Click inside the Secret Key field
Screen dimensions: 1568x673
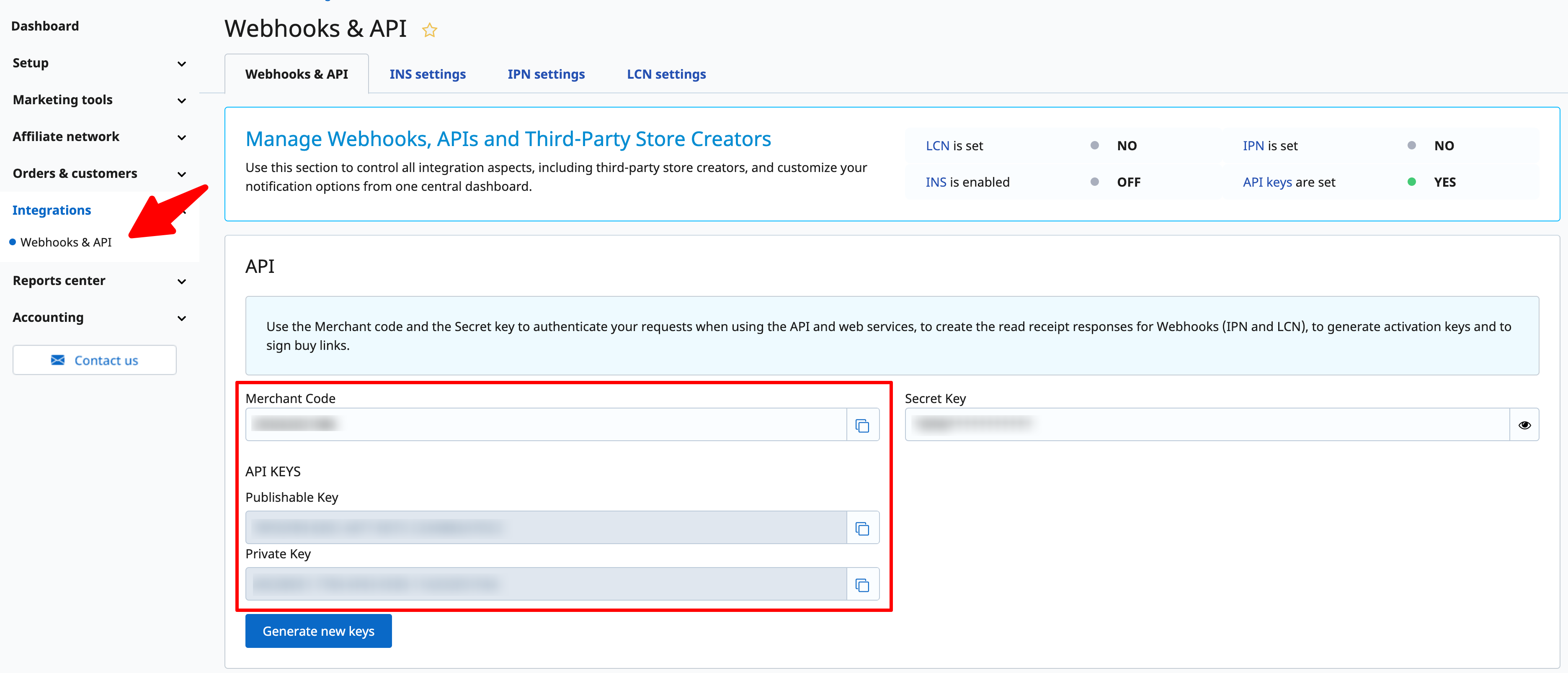tap(1207, 425)
